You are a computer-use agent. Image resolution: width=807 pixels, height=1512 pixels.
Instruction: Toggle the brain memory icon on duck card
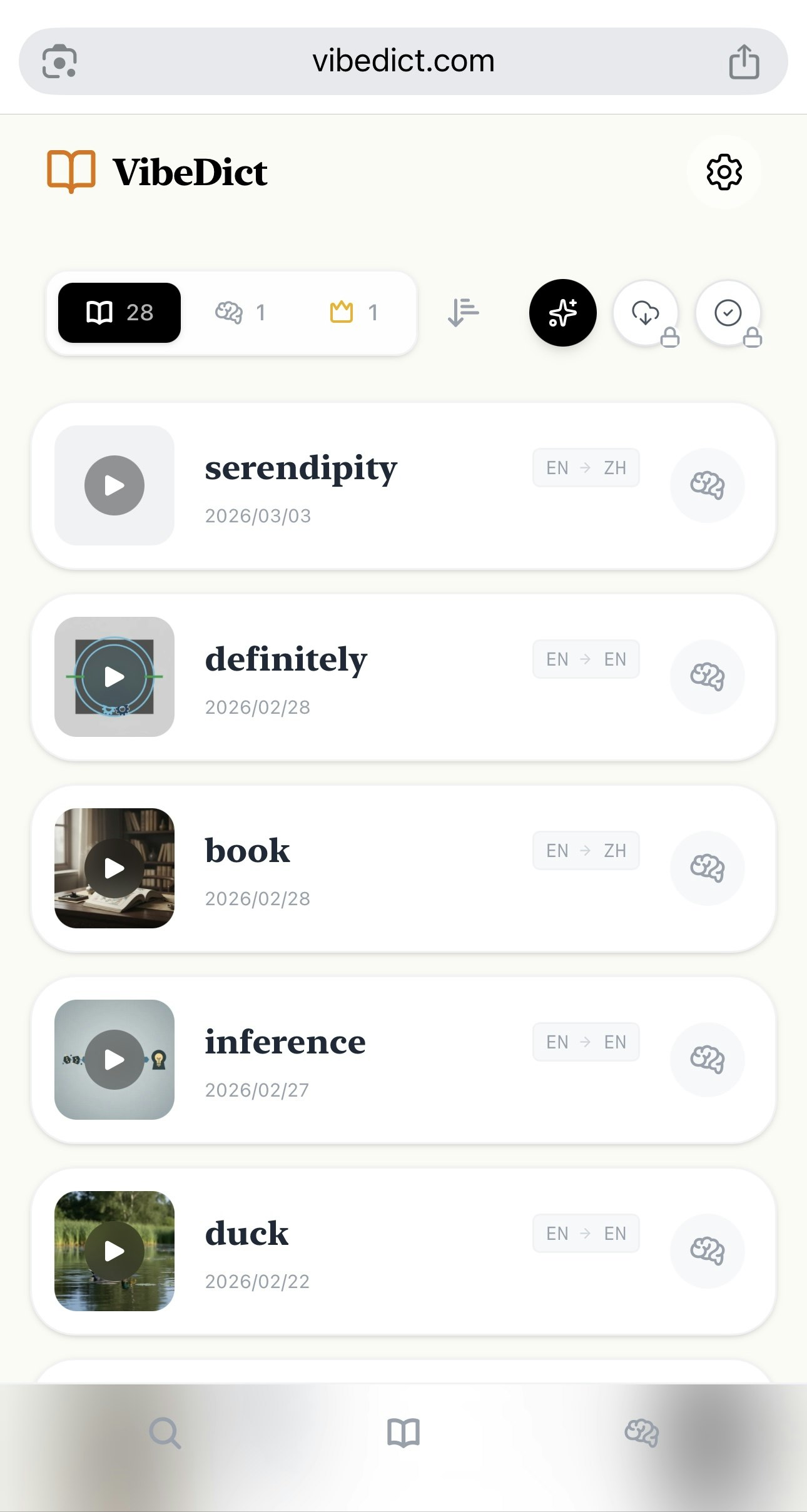point(707,1251)
